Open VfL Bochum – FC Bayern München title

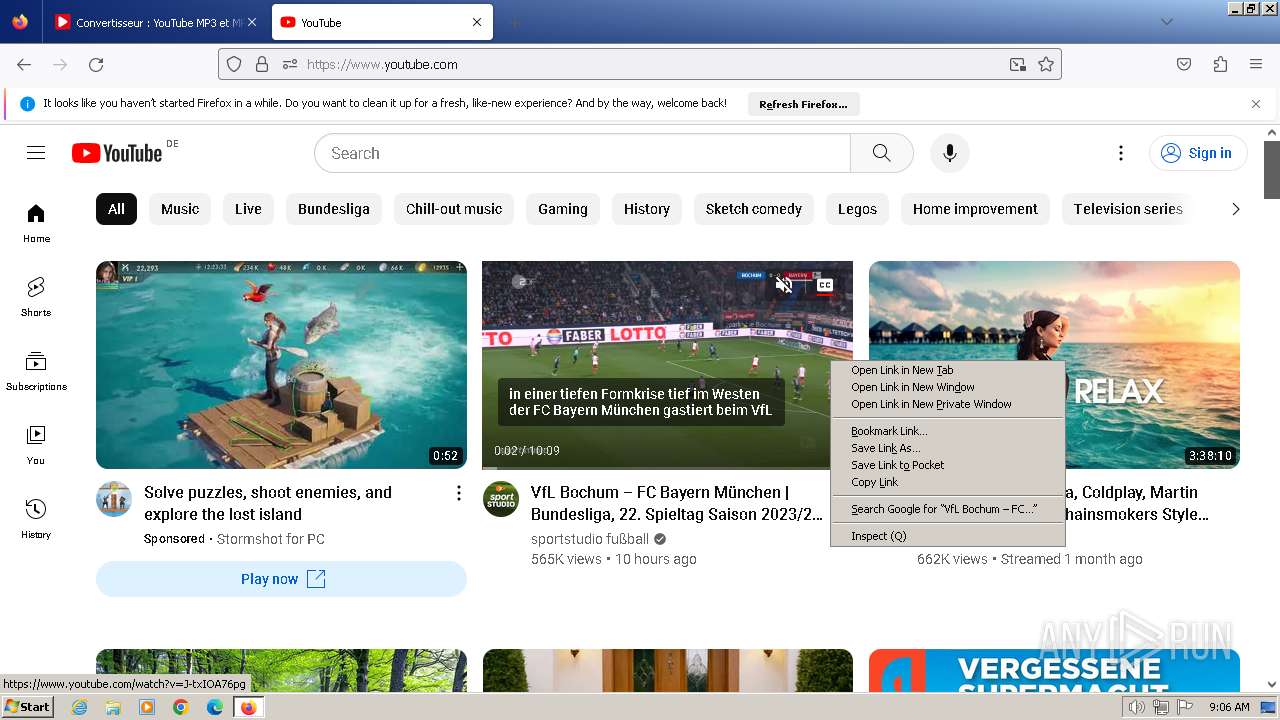click(677, 503)
